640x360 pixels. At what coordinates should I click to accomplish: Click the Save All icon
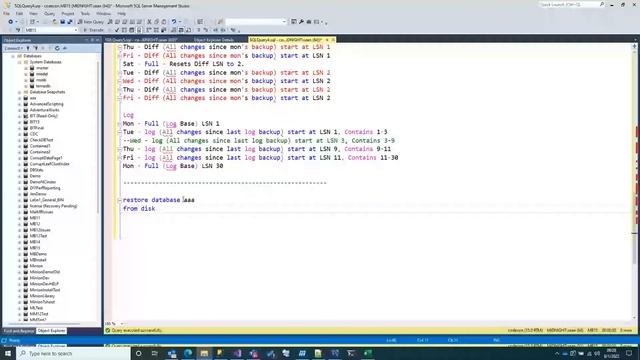point(70,22)
